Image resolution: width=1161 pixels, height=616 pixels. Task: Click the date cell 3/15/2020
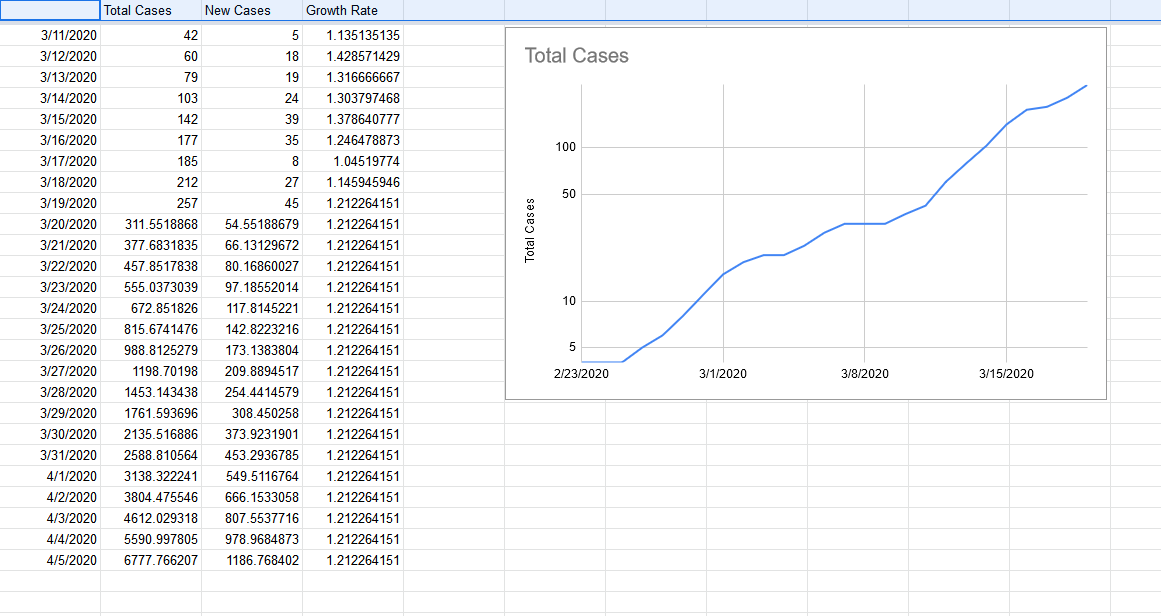(x=50, y=119)
